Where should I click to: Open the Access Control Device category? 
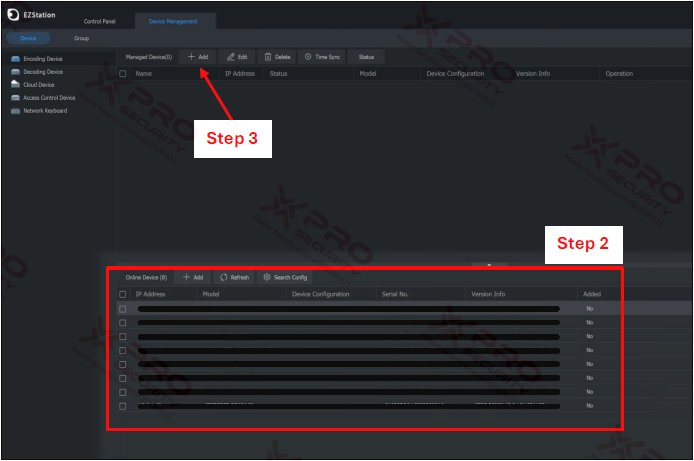coord(49,98)
